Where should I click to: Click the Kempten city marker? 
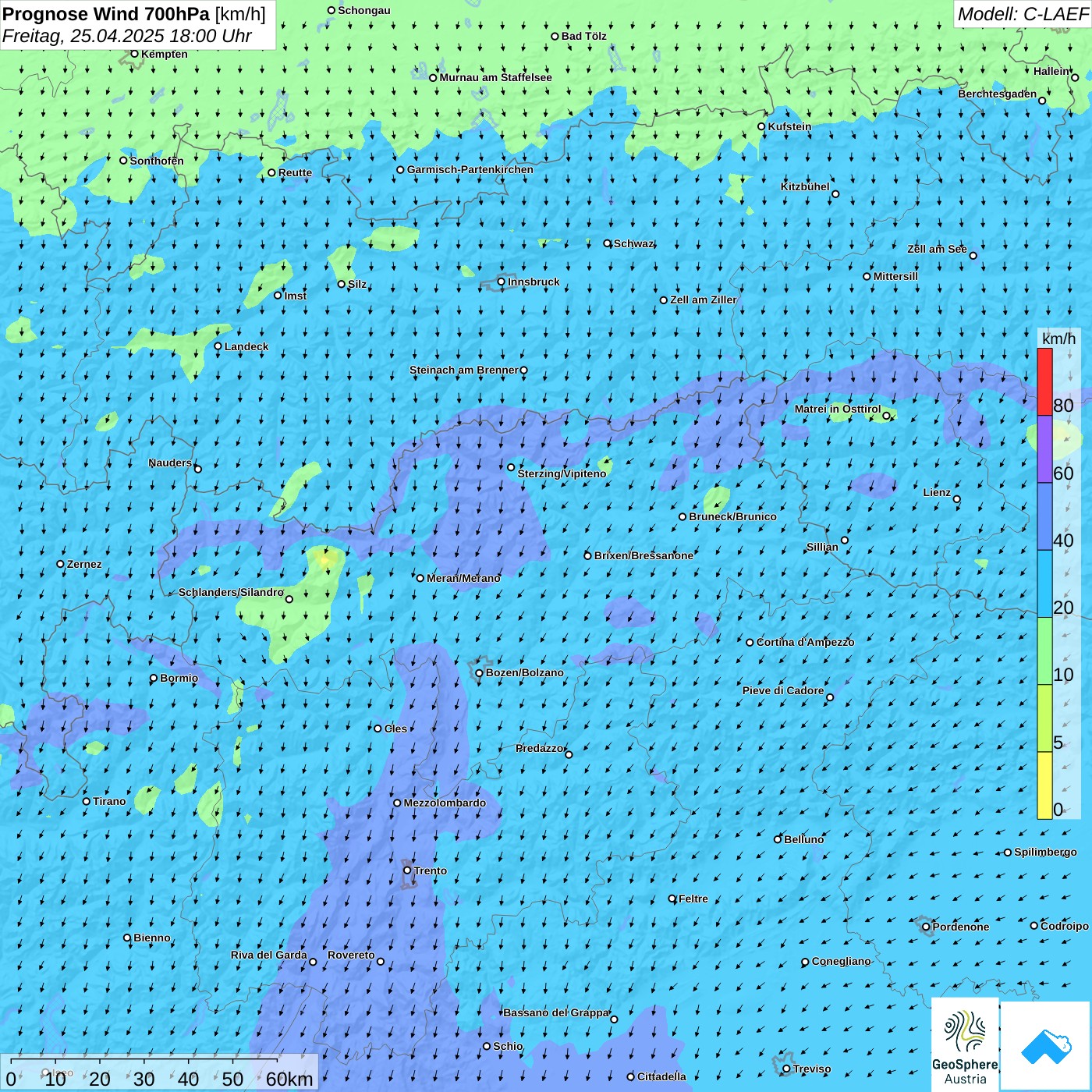tap(135, 54)
